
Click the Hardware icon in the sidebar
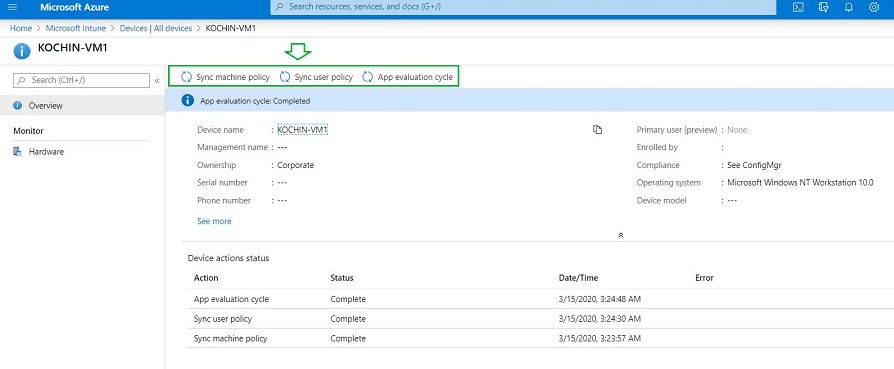18,152
